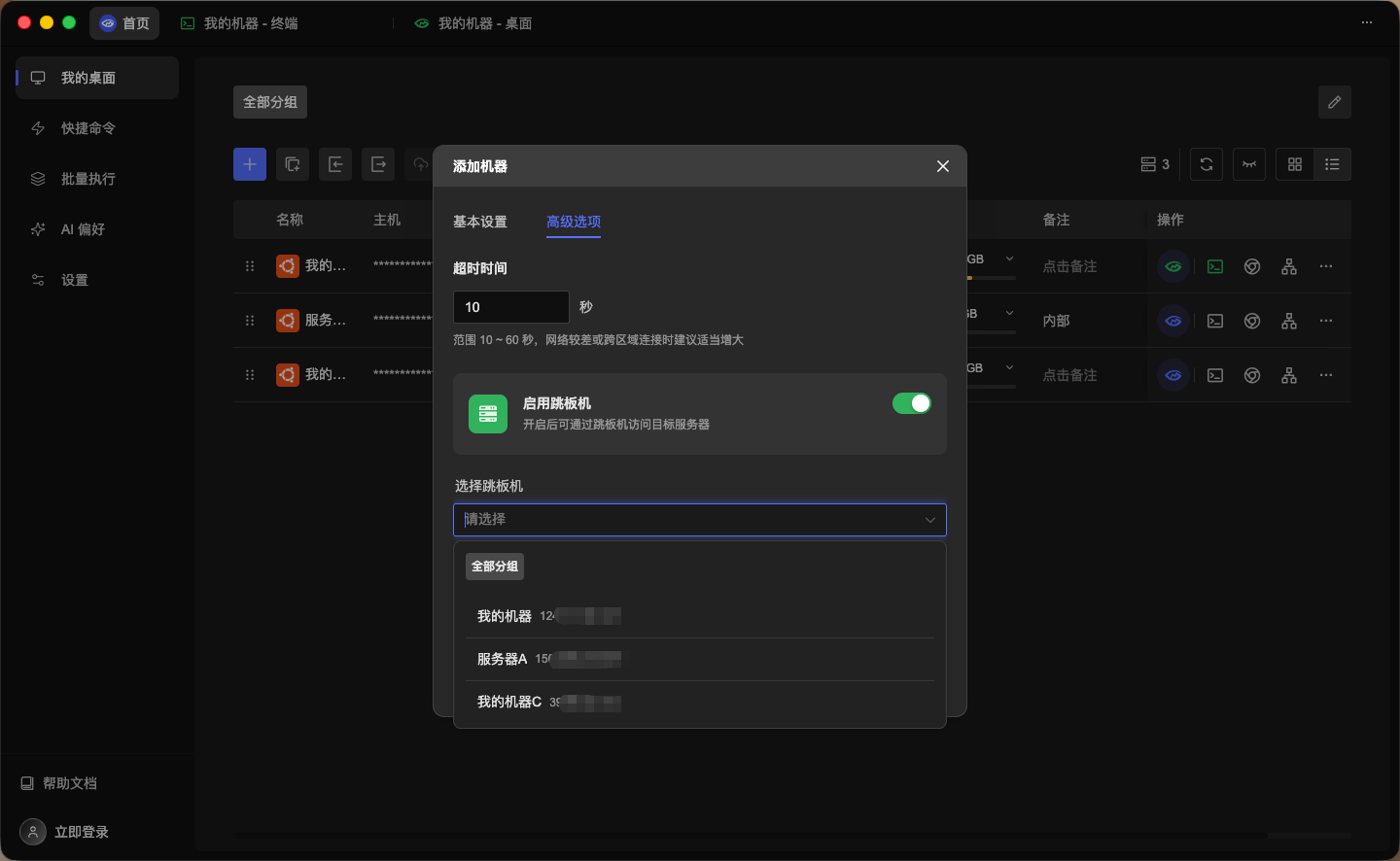Open 设置 in the sidebar

click(97, 280)
